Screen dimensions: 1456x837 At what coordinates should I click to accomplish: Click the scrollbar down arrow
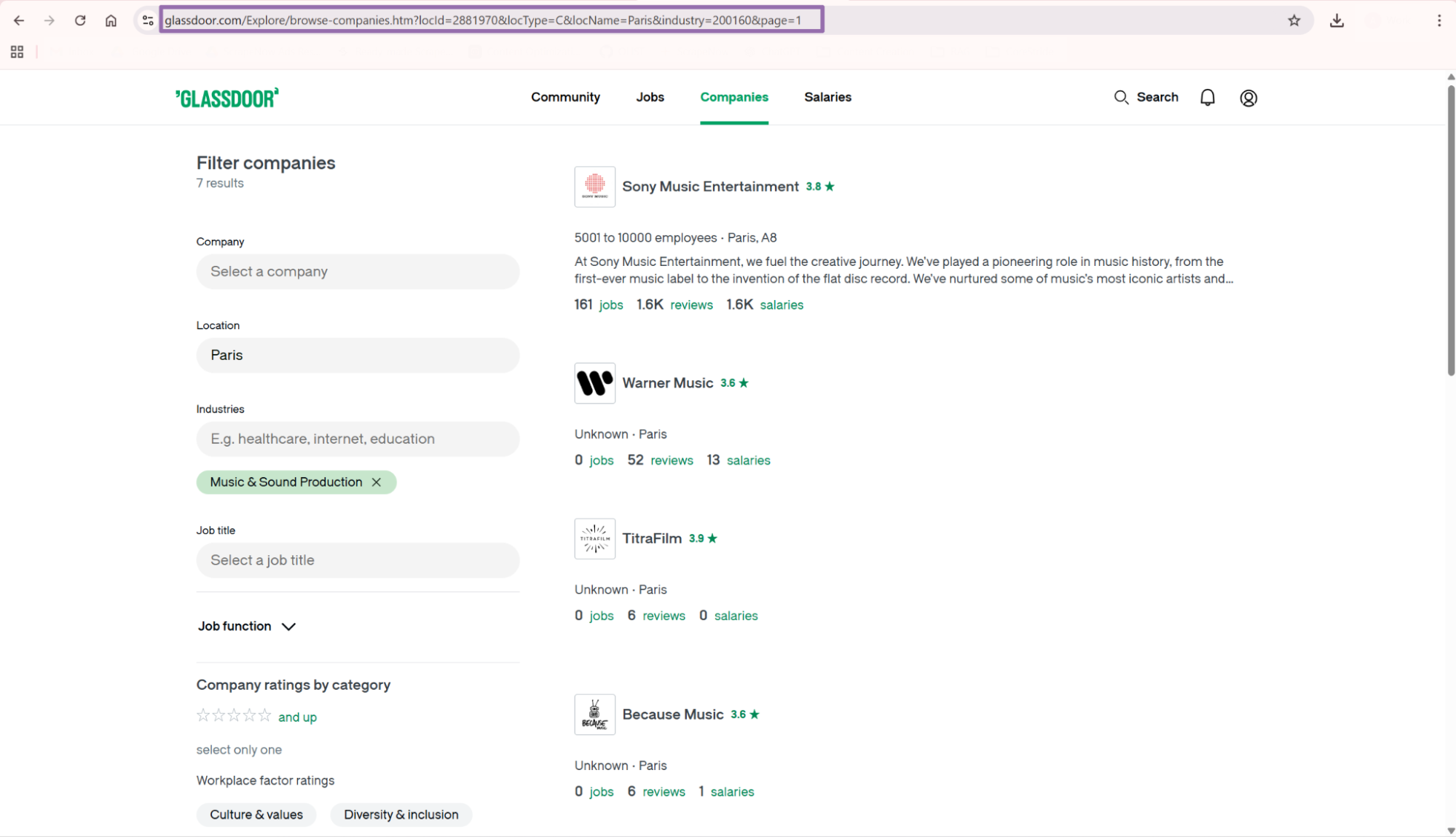[1450, 830]
